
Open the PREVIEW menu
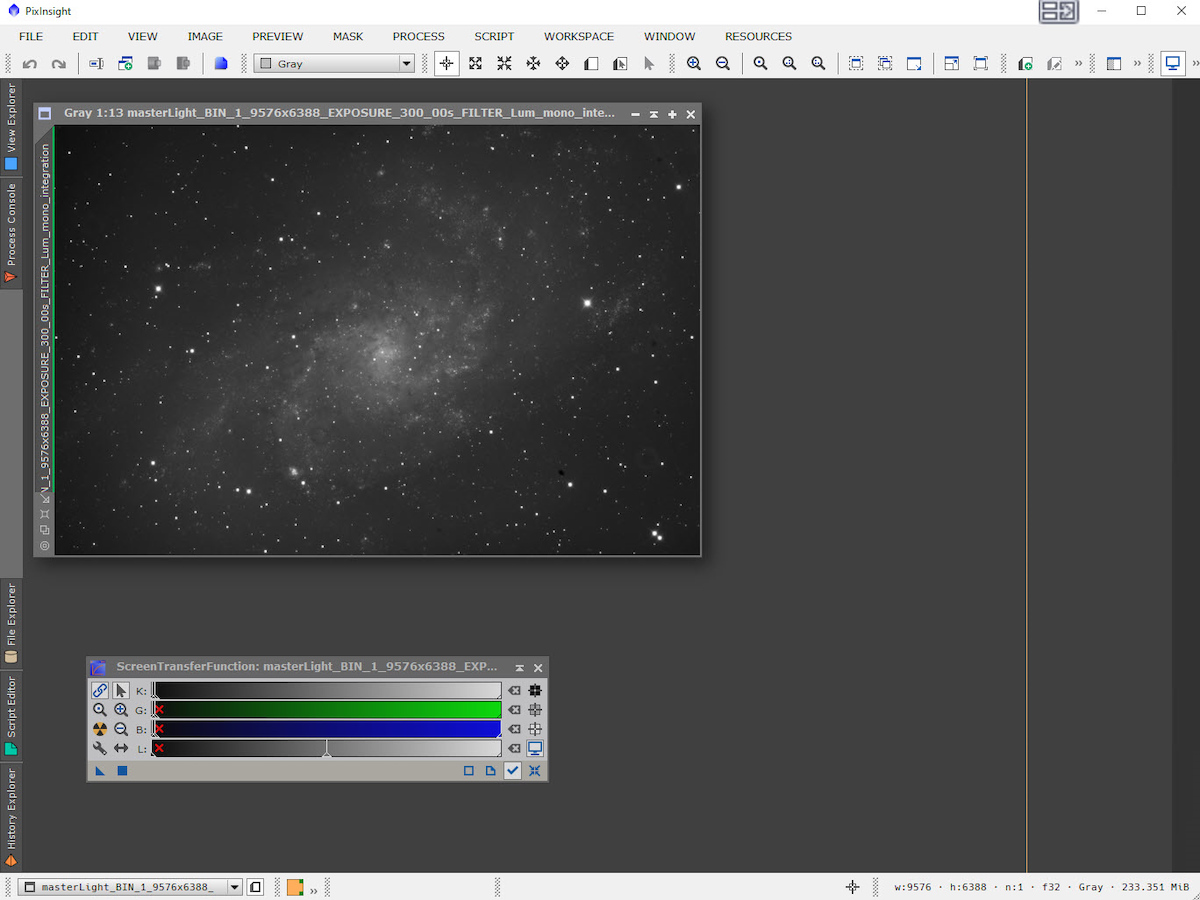[x=277, y=36]
